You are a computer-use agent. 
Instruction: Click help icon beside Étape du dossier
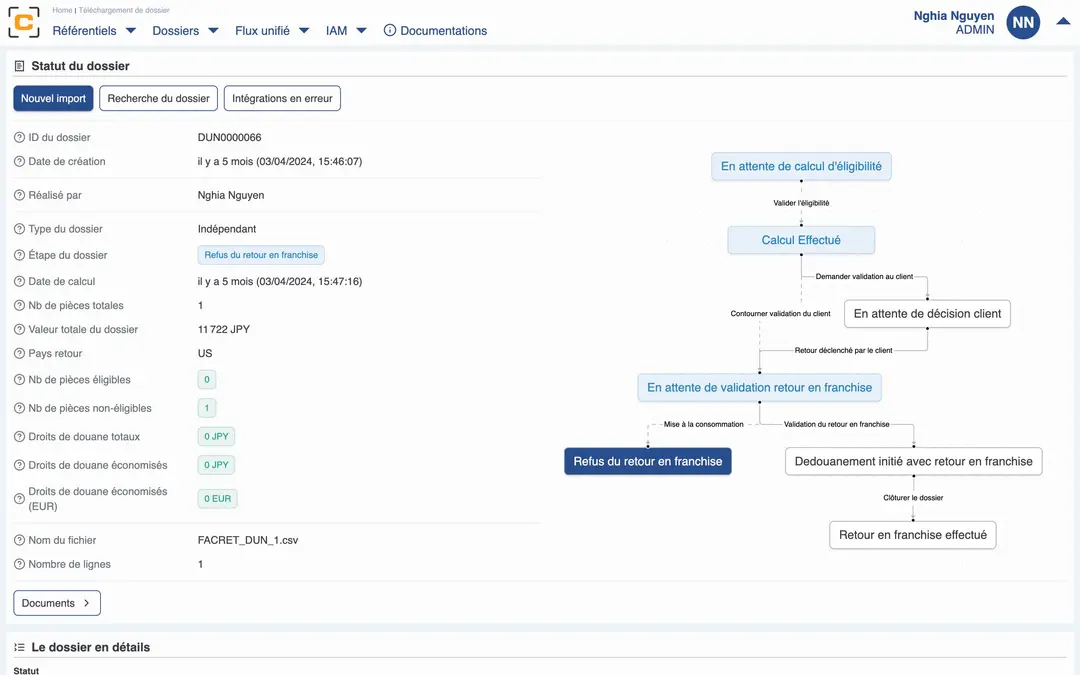19,255
